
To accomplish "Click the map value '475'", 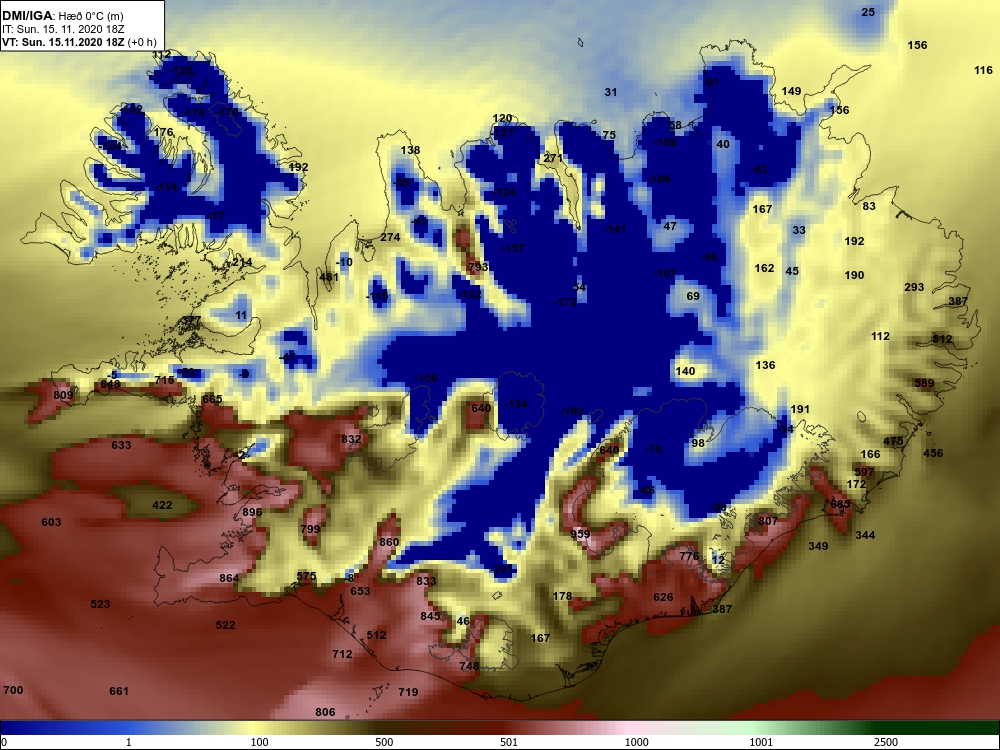I will point(893,441).
